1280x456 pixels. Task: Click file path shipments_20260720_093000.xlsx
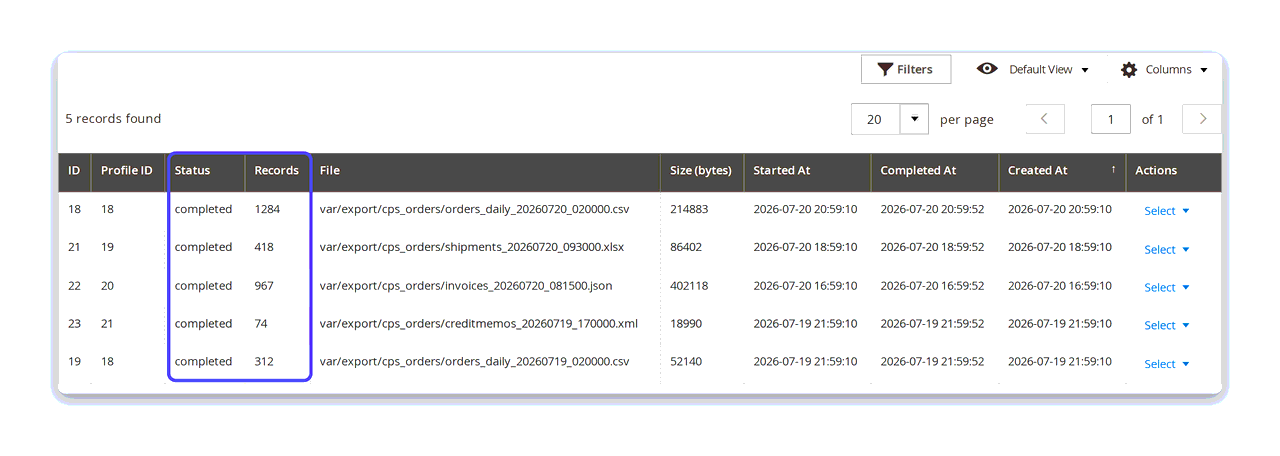click(473, 247)
